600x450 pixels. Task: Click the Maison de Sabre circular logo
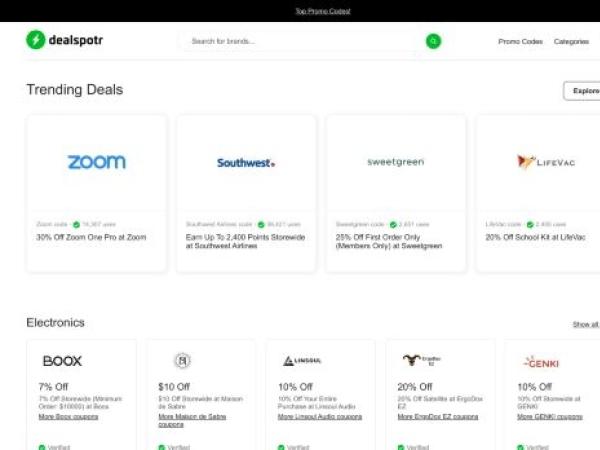coord(182,360)
